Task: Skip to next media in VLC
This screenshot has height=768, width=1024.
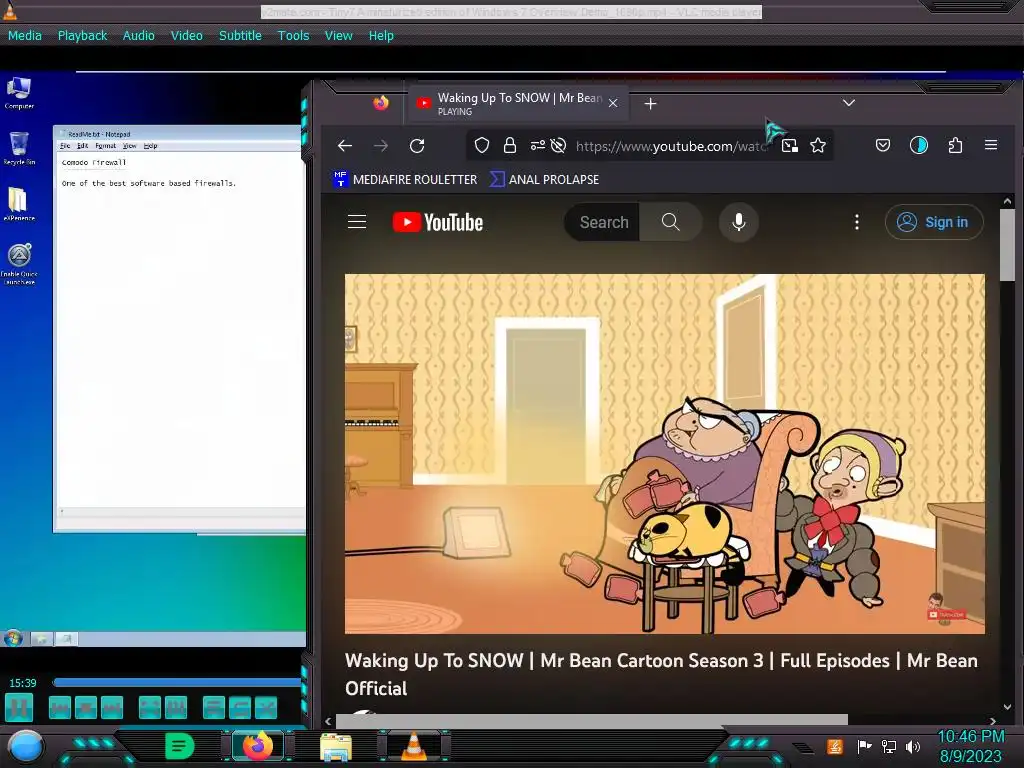Action: click(x=112, y=708)
